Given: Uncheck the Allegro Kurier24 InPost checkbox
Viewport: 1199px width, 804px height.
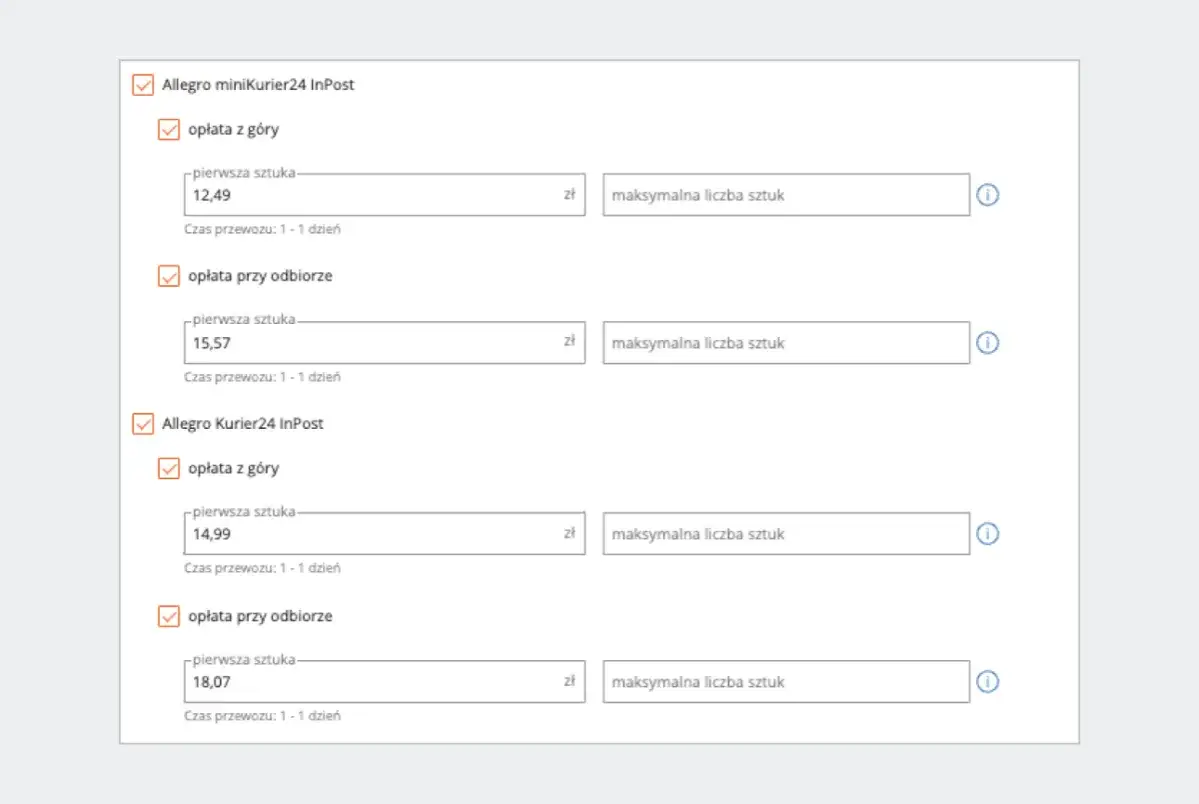Looking at the screenshot, I should tap(143, 424).
